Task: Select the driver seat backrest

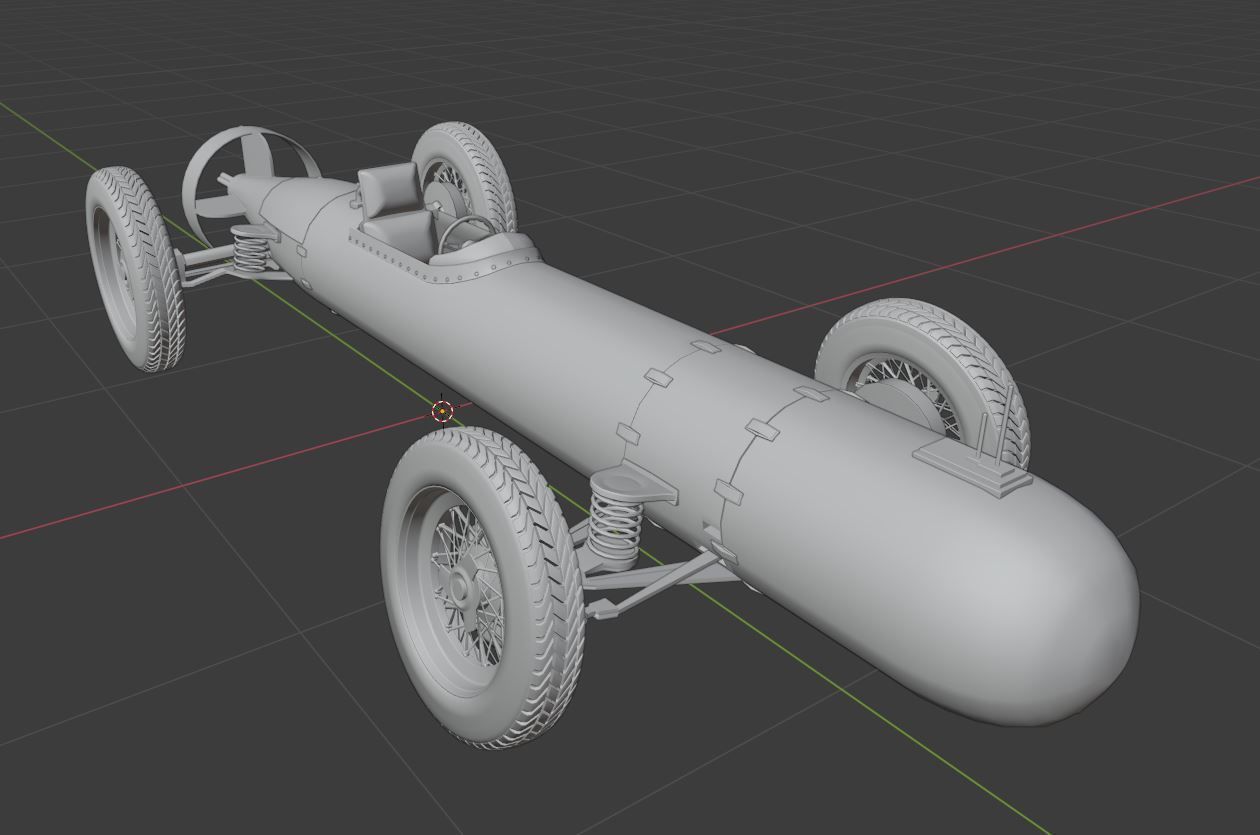Action: click(x=387, y=188)
